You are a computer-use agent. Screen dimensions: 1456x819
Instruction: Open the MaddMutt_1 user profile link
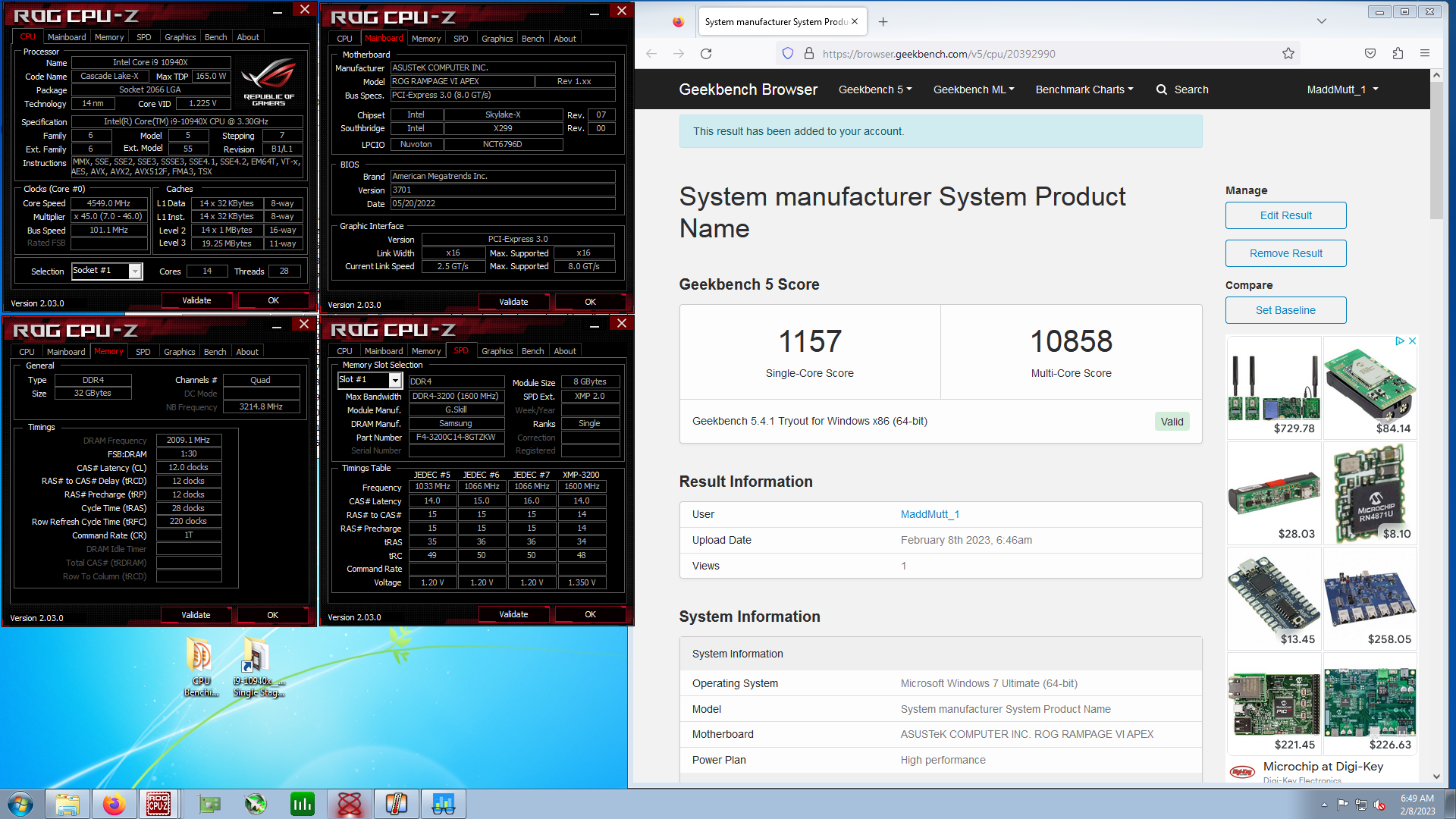930,514
